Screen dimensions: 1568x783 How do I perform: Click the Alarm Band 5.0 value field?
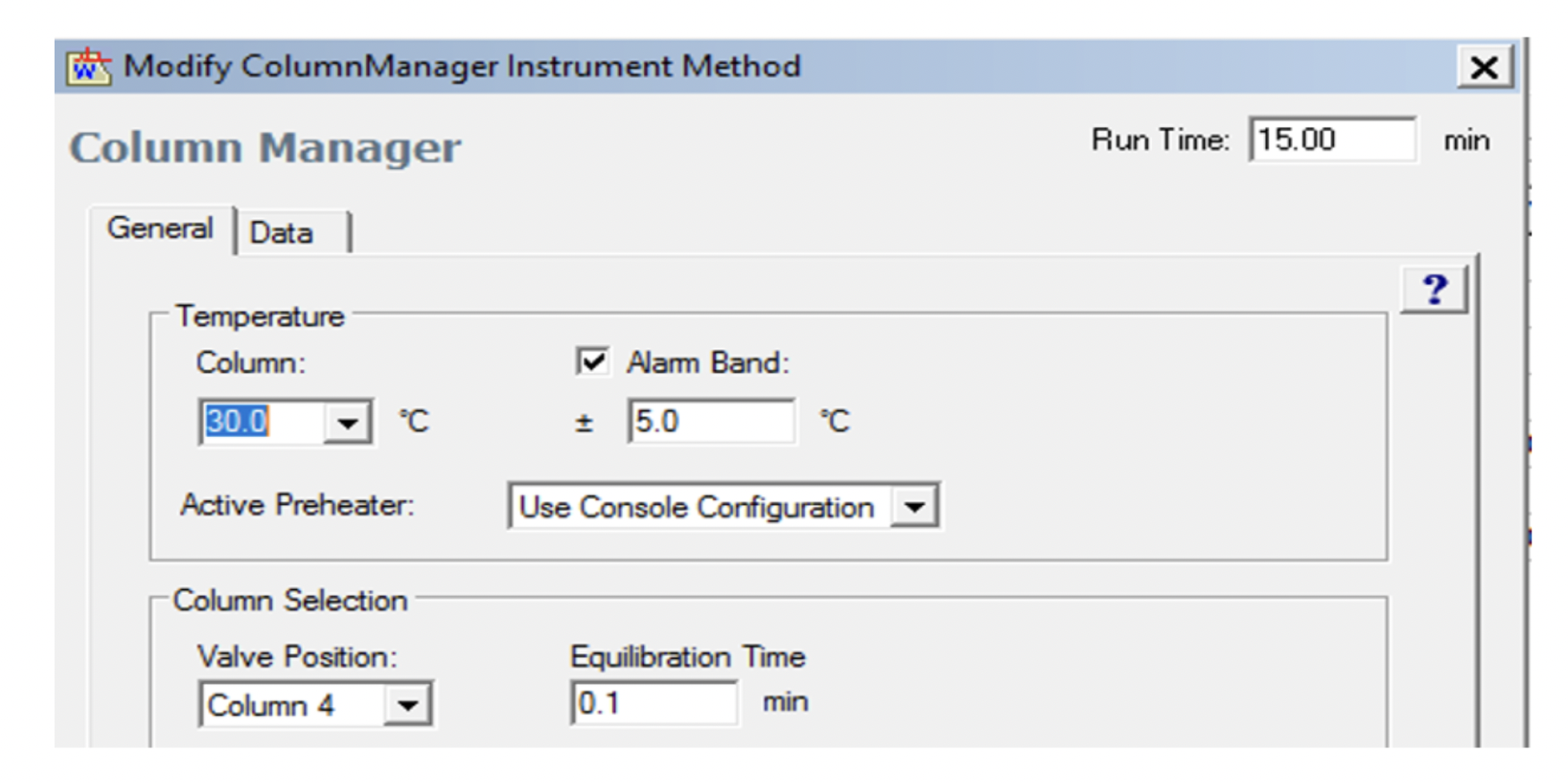(x=710, y=422)
